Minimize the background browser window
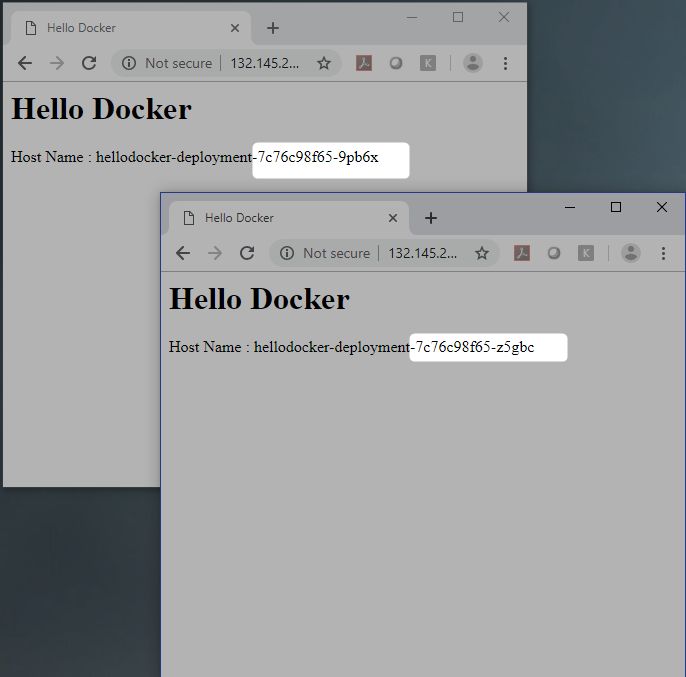Image resolution: width=686 pixels, height=677 pixels. (x=412, y=17)
